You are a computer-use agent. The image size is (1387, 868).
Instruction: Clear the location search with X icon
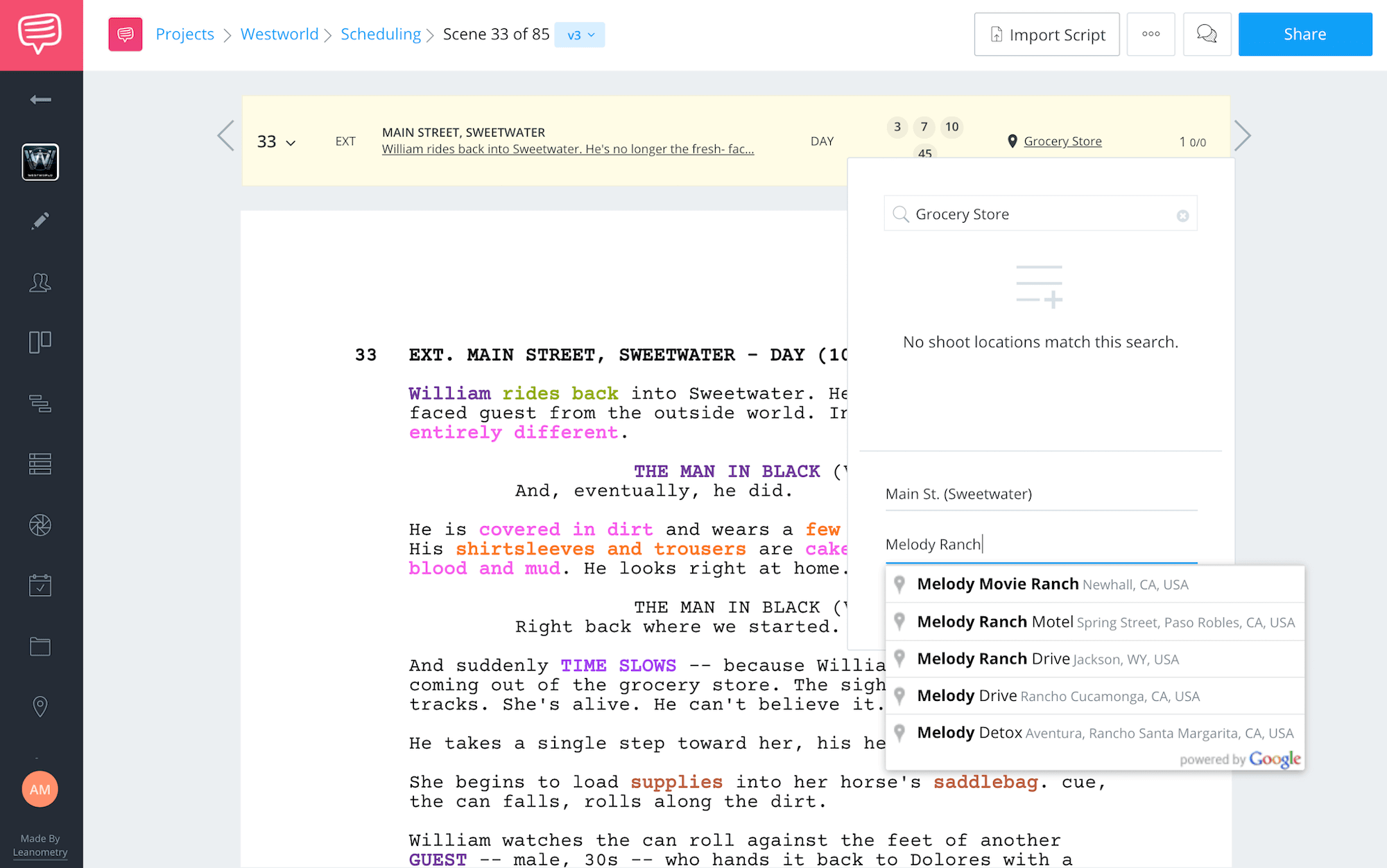[1182, 216]
